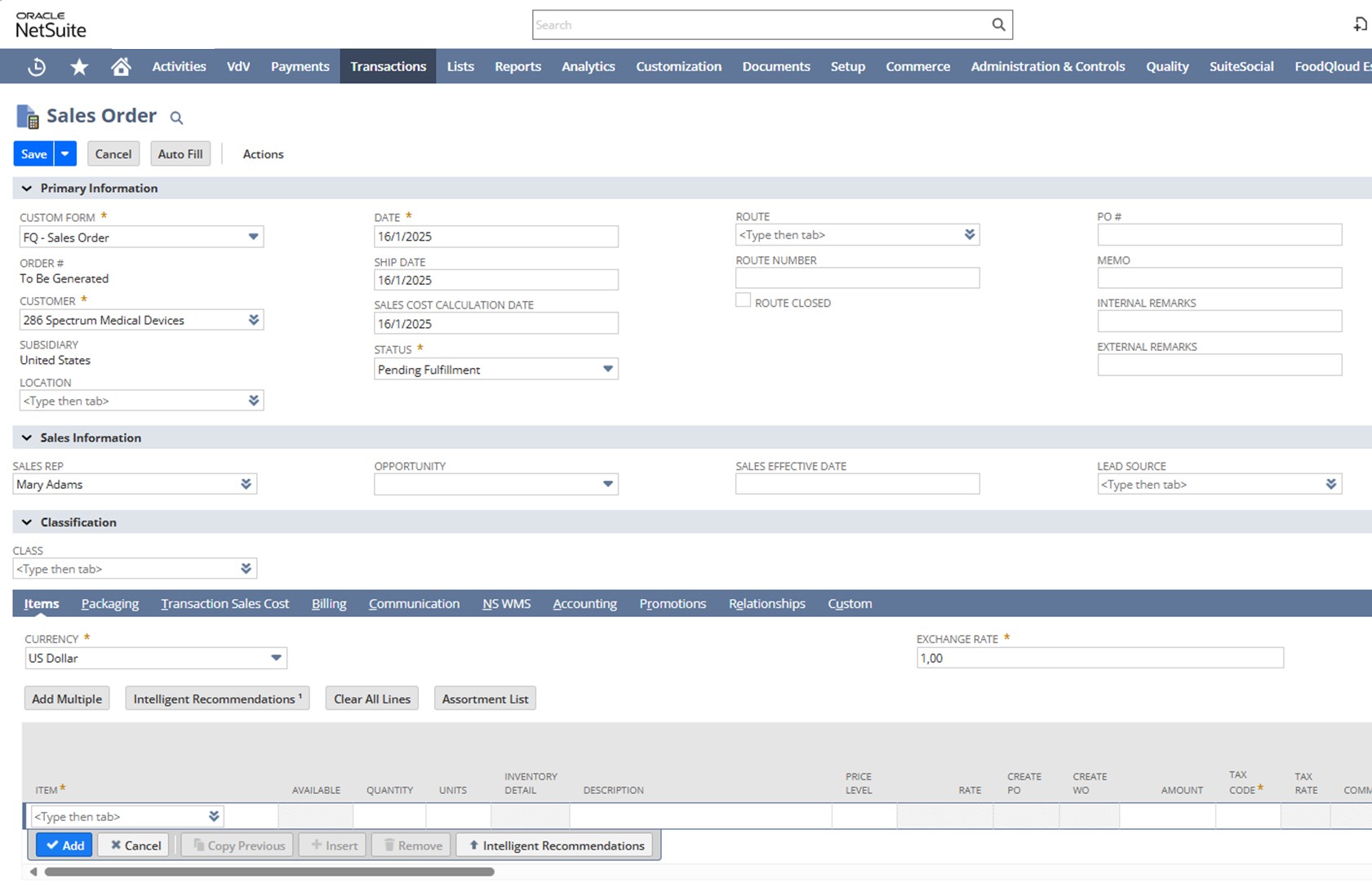Open the Shortcuts star icon
1372x883 pixels.
point(79,67)
